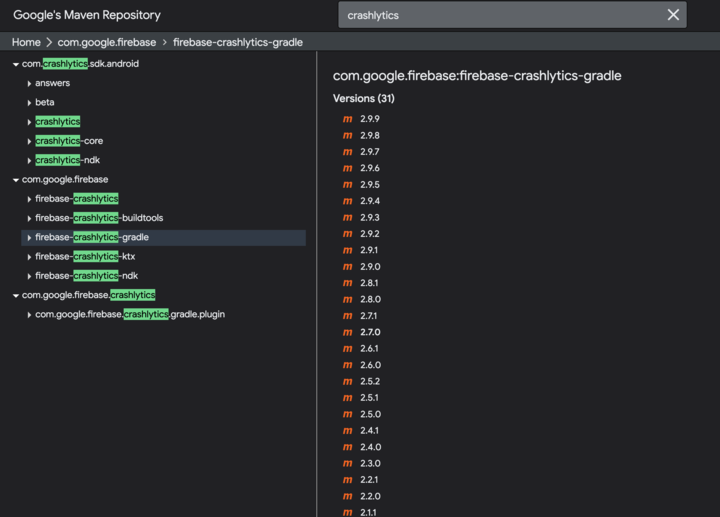Expand the answers tree node
Viewport: 720px width, 517px height.
coord(29,84)
